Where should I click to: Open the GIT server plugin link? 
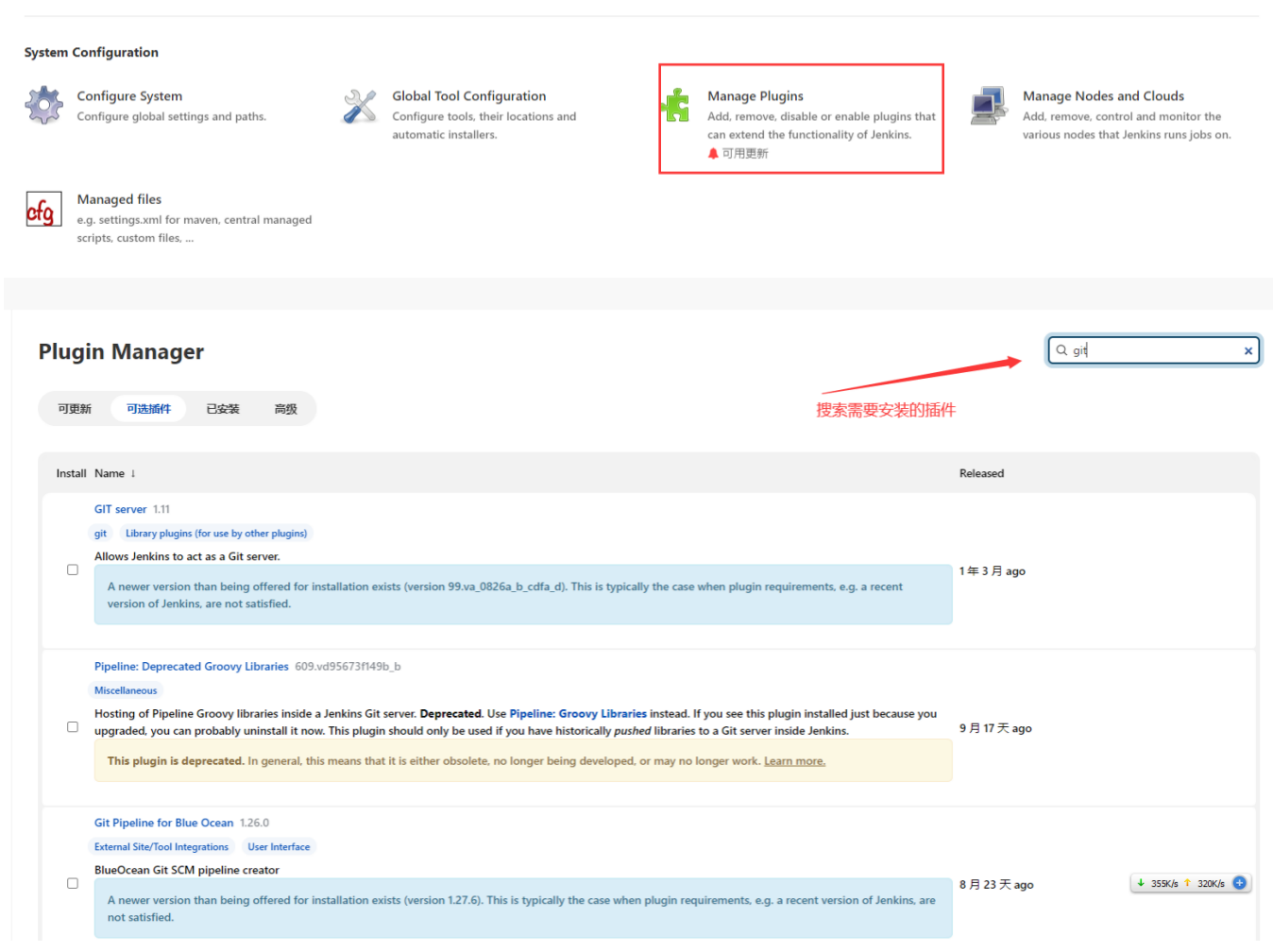120,509
